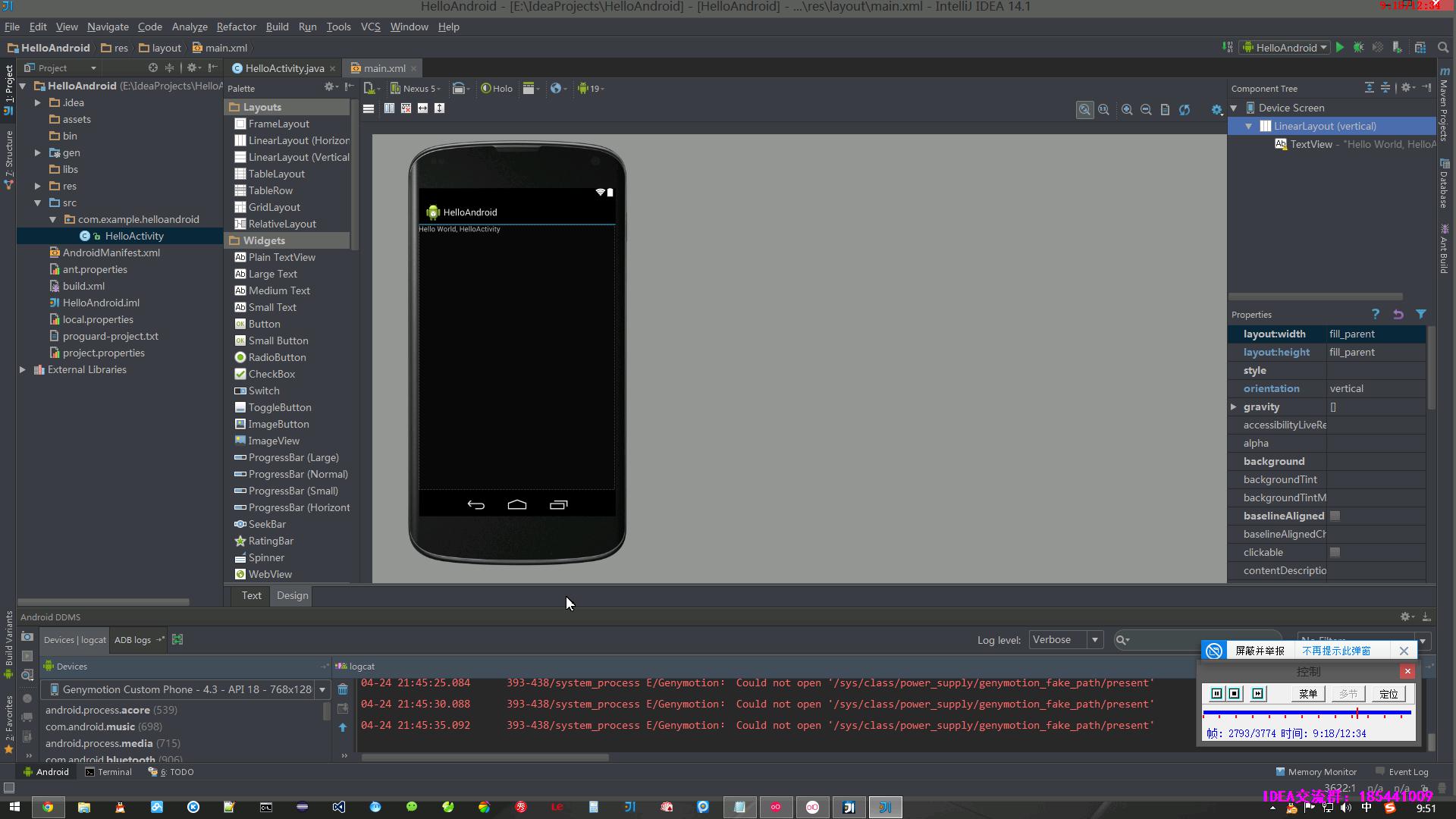
Task: Open the API 19 version dropdown
Action: 591,89
